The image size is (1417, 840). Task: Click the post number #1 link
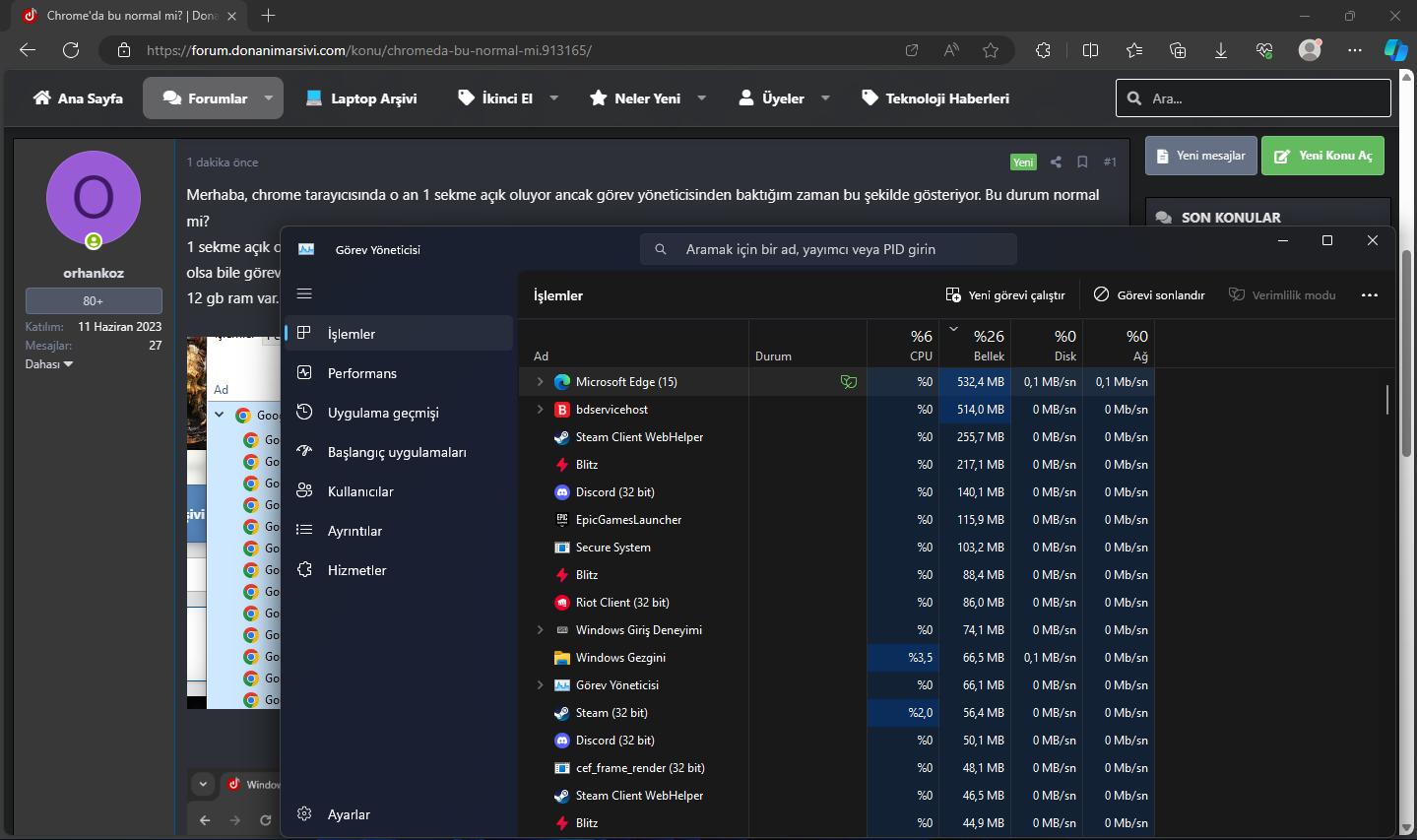[x=1110, y=162]
